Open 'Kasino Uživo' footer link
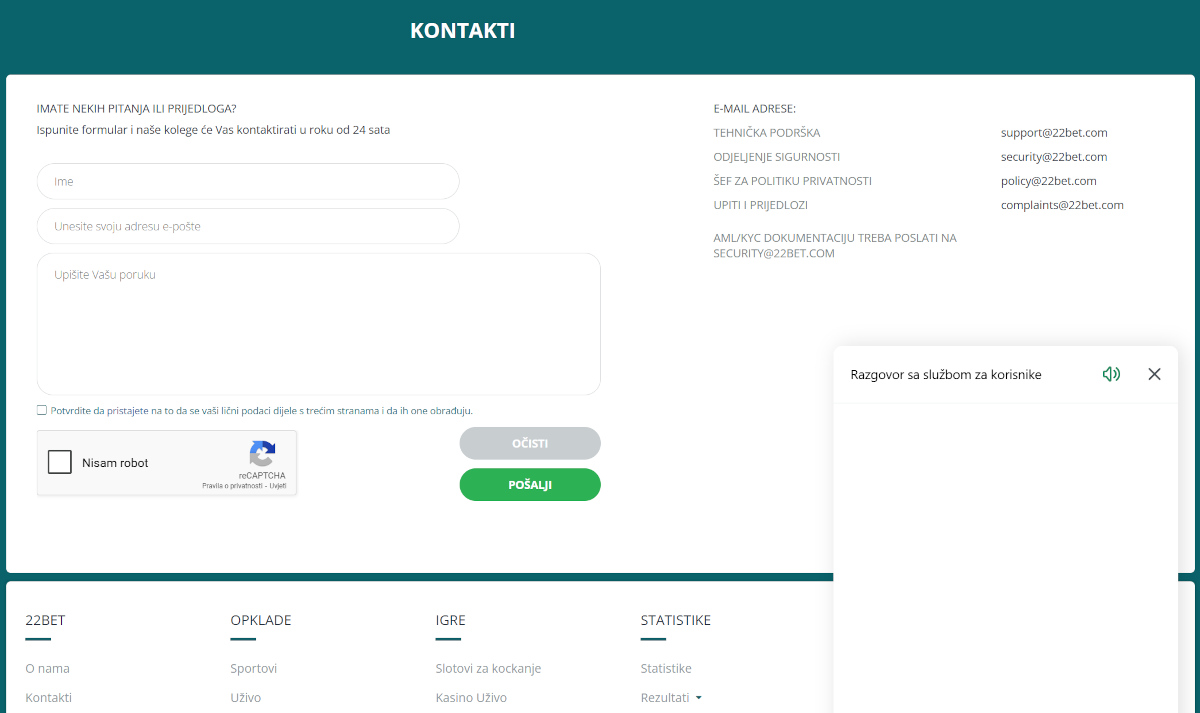The height and width of the screenshot is (713, 1200). 471,698
